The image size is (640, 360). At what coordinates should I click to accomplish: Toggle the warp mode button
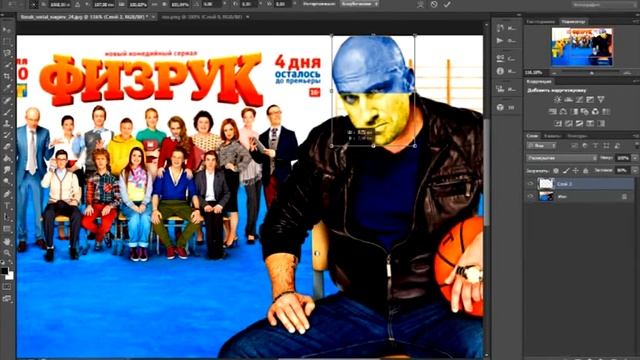420,4
